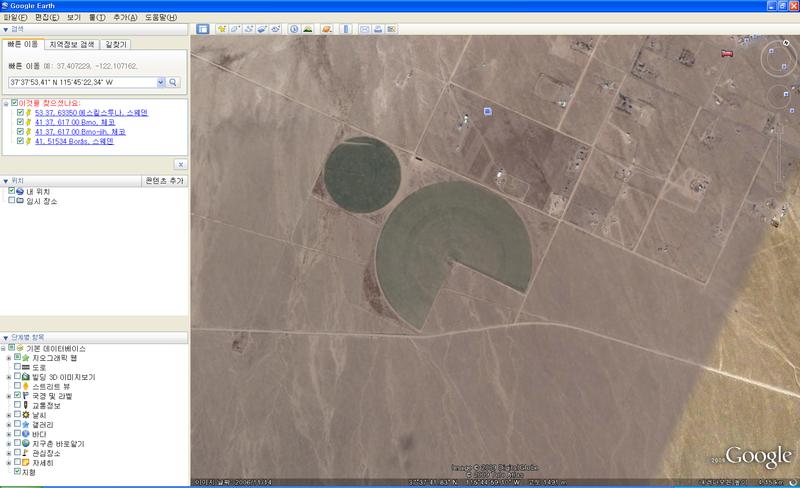Toggle the 지형 layer checkbox
800x488 pixels.
[17, 471]
